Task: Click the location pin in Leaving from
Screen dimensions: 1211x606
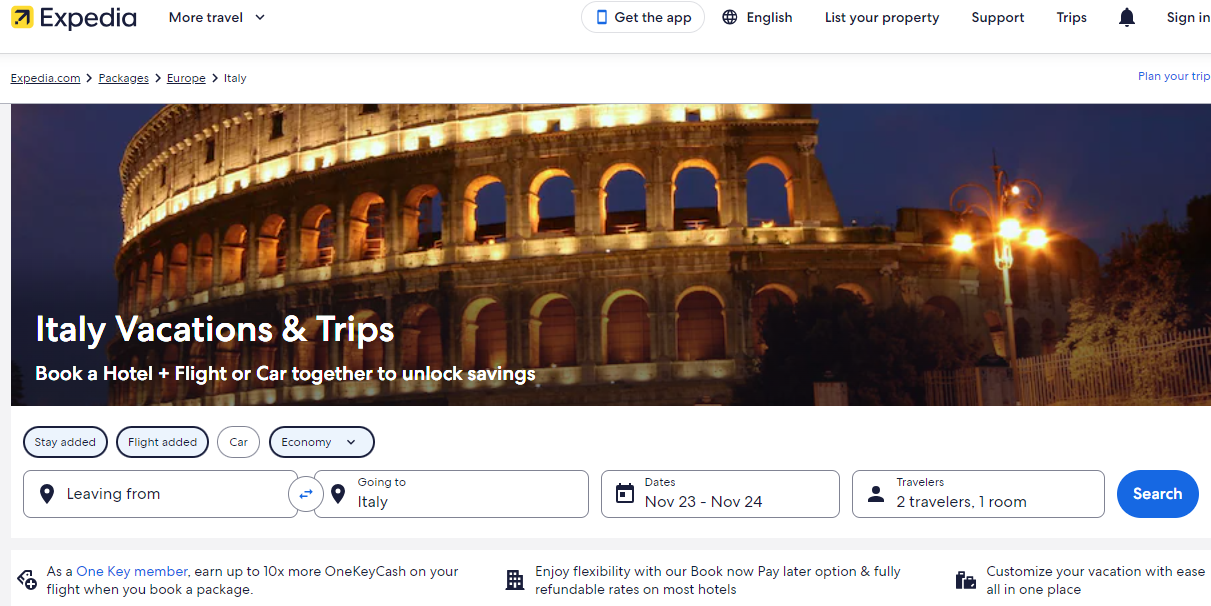Action: click(x=47, y=494)
